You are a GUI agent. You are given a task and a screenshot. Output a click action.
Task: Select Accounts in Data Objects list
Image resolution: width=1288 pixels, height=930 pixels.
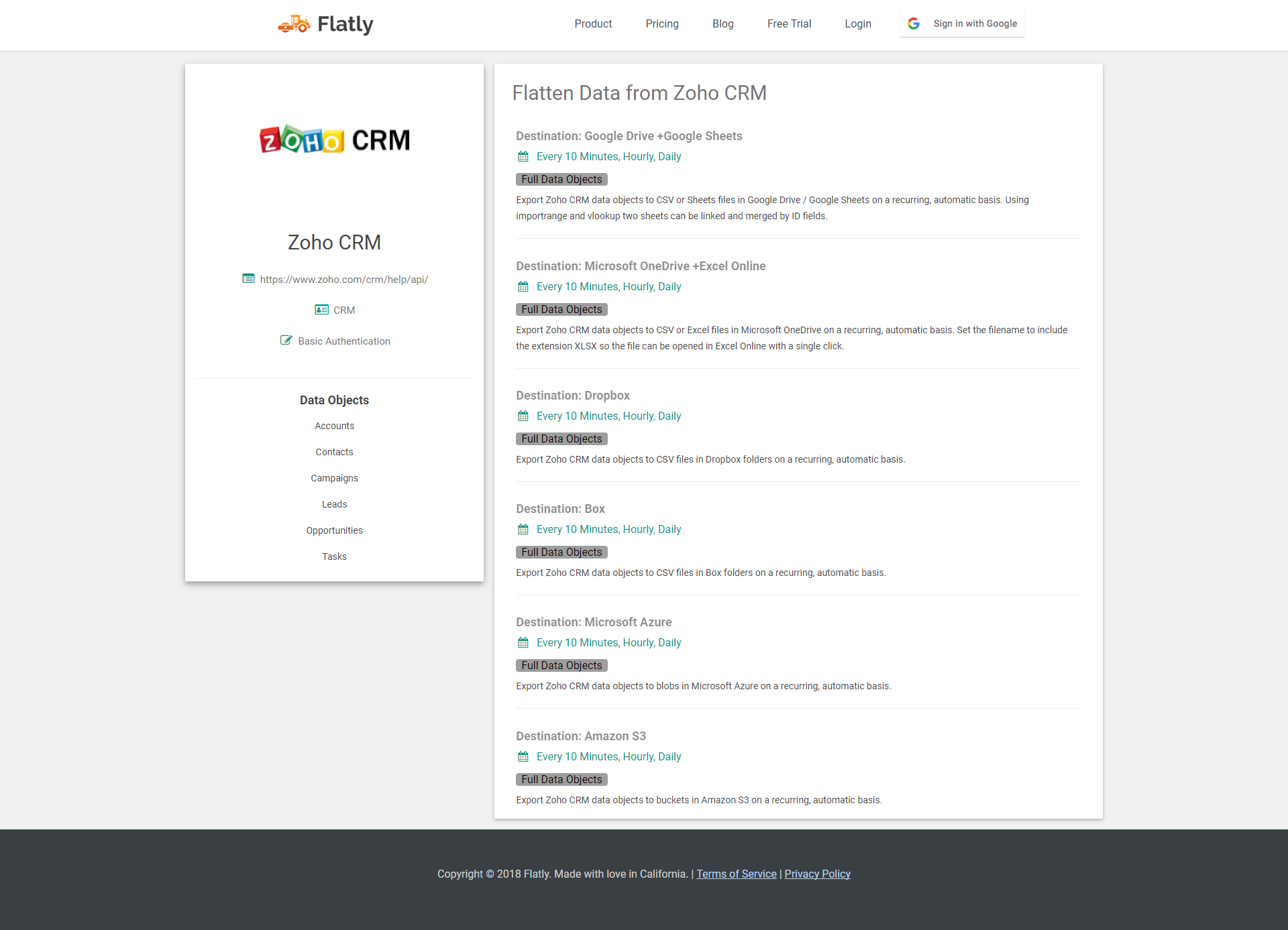[334, 426]
